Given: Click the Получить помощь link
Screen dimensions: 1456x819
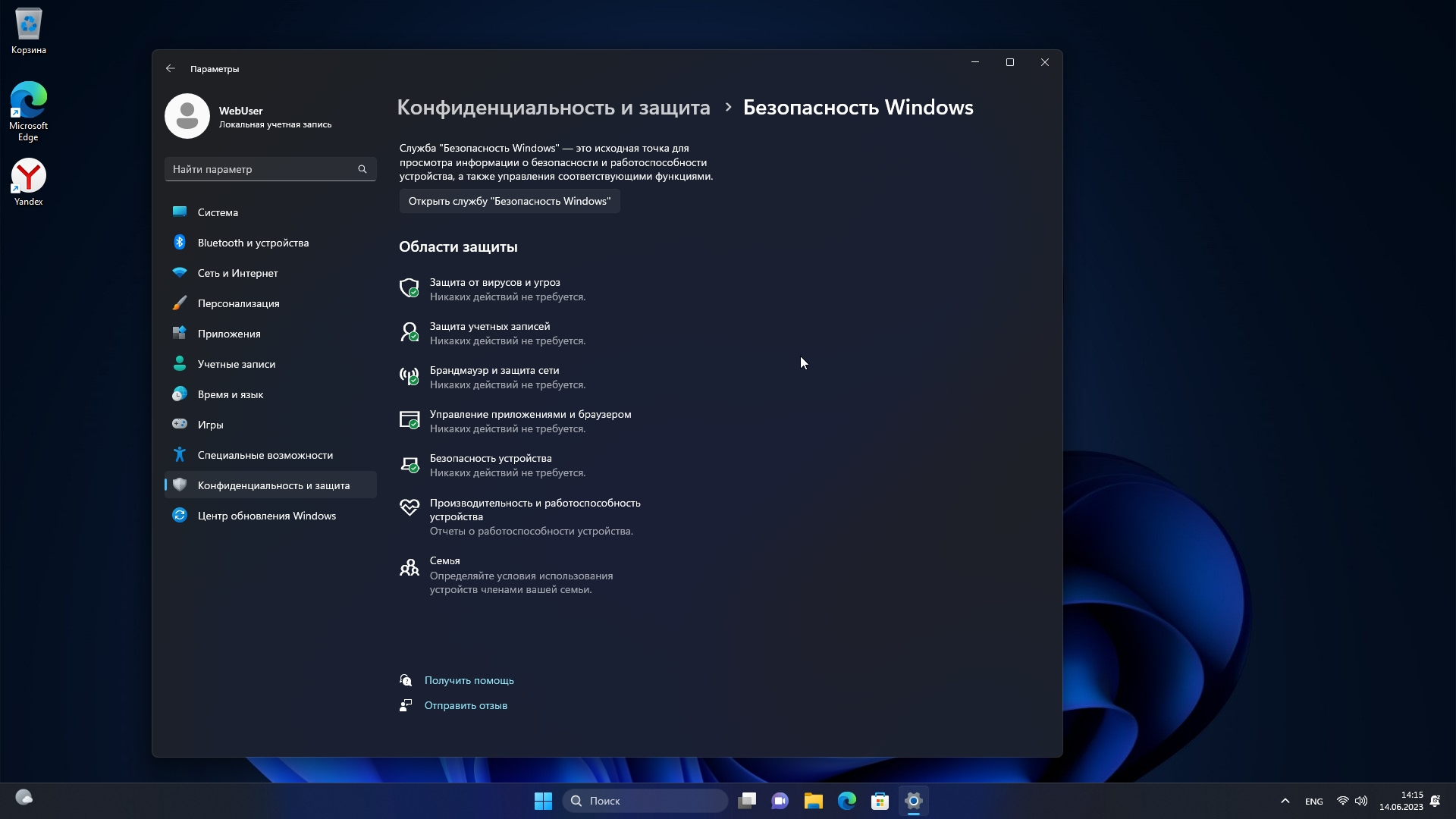Looking at the screenshot, I should click(x=469, y=680).
